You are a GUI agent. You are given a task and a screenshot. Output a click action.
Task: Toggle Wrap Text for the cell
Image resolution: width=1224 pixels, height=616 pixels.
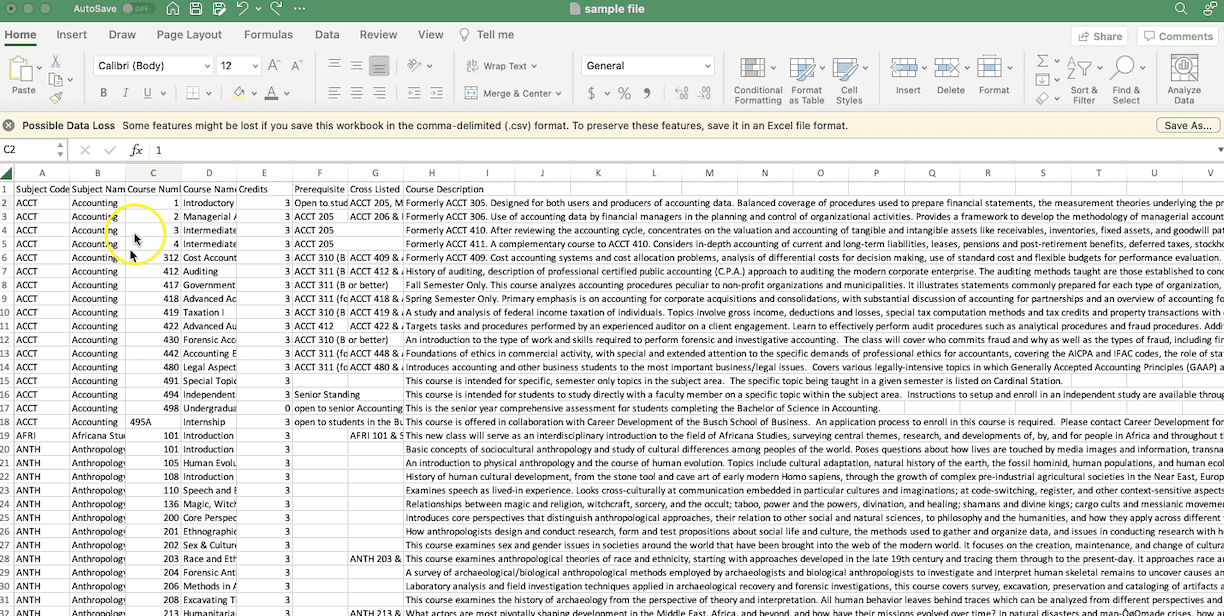(504, 66)
